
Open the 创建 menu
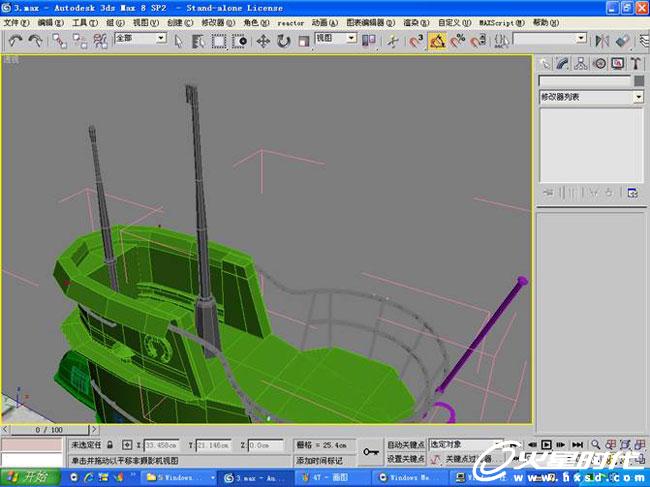pyautogui.click(x=180, y=23)
